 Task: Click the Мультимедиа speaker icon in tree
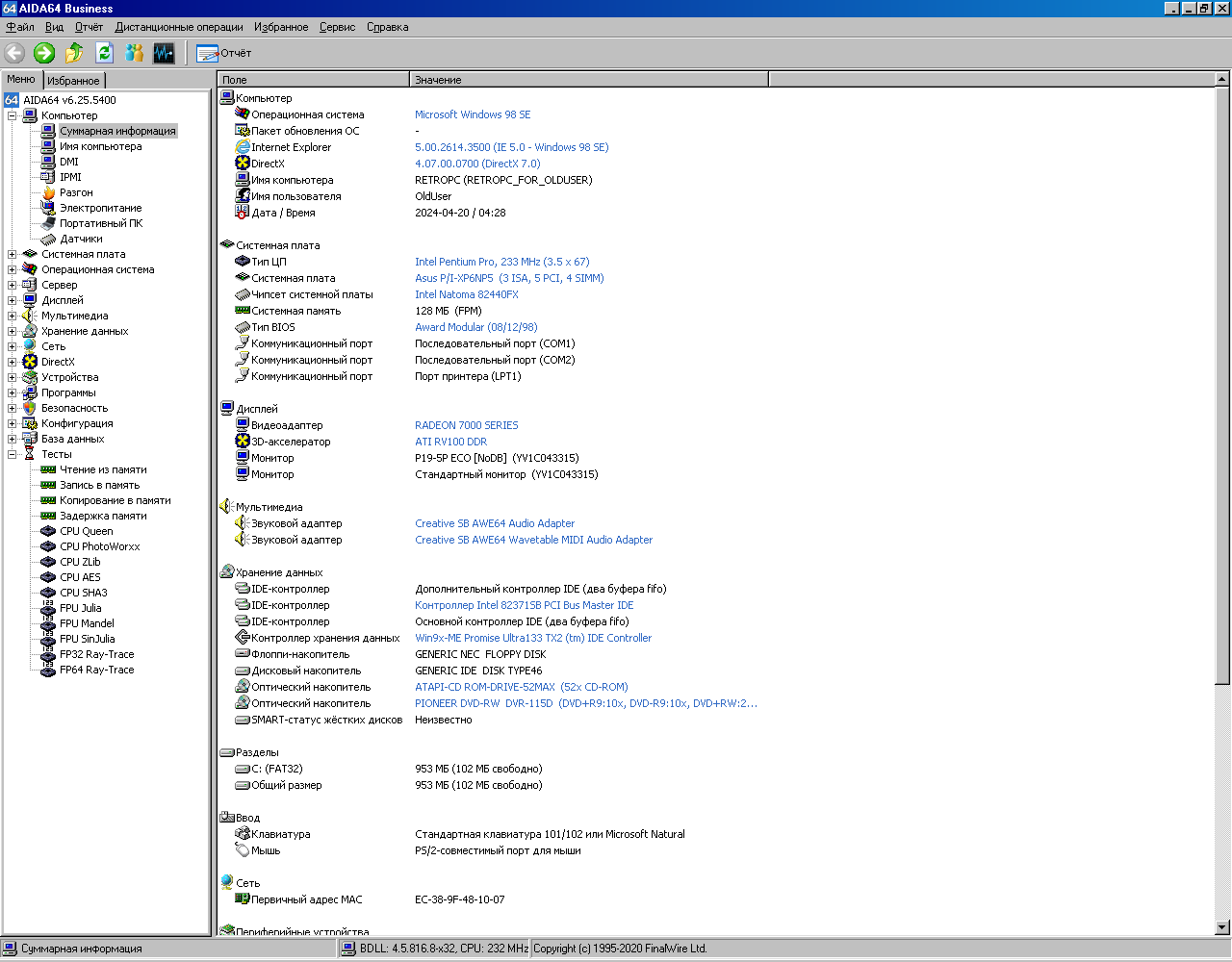pyautogui.click(x=30, y=316)
